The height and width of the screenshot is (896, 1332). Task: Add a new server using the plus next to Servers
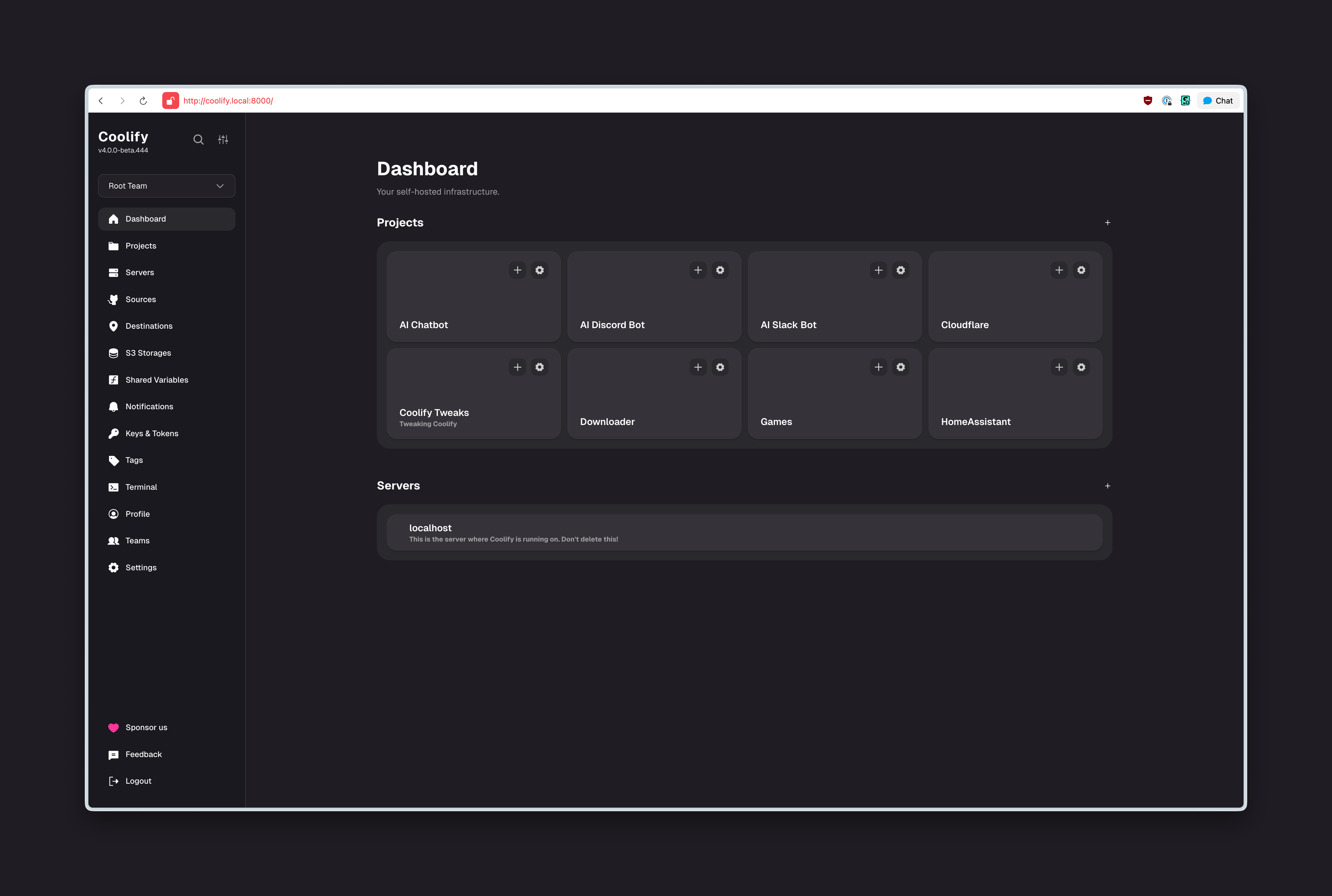1107,485
